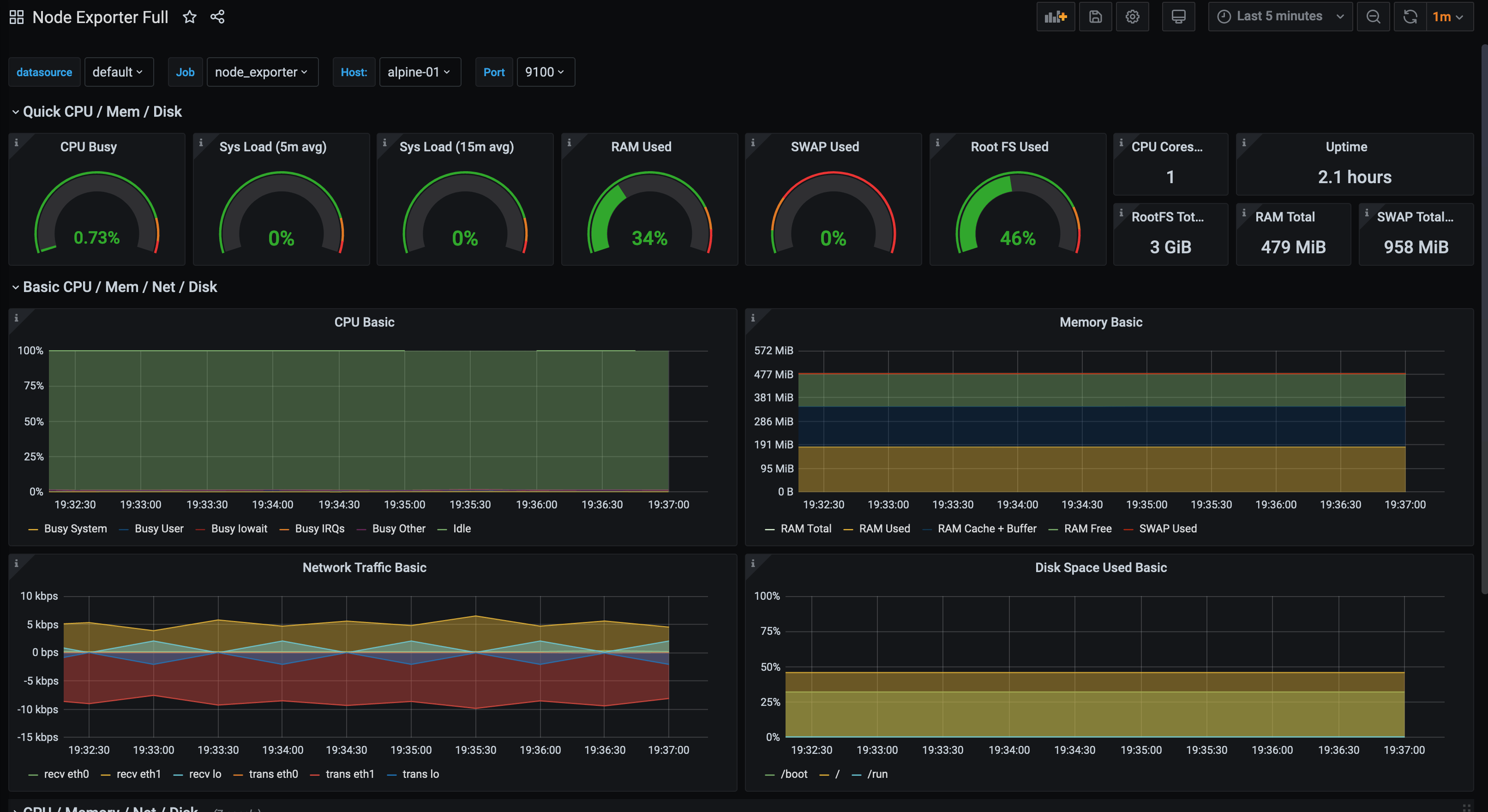Click the Busy System legend color marker
The image size is (1488, 812).
[x=34, y=528]
